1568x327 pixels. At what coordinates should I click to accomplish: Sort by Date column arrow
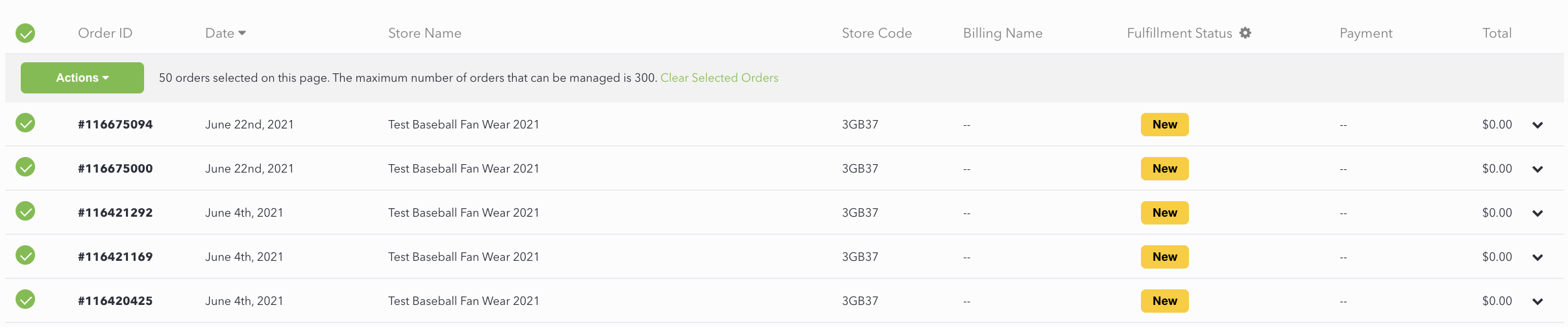242,33
